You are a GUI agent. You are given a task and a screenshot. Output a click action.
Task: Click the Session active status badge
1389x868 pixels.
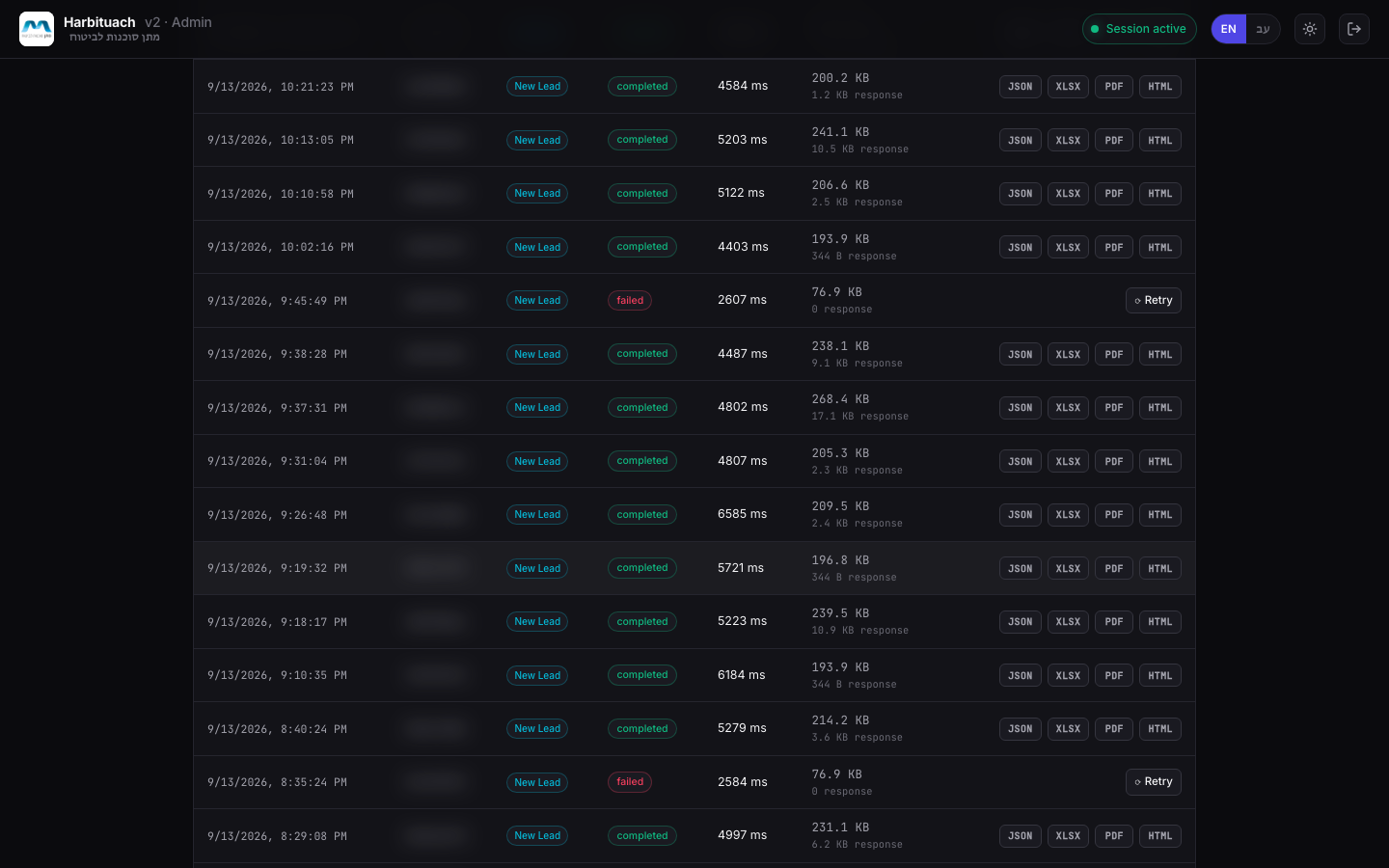coord(1139,29)
